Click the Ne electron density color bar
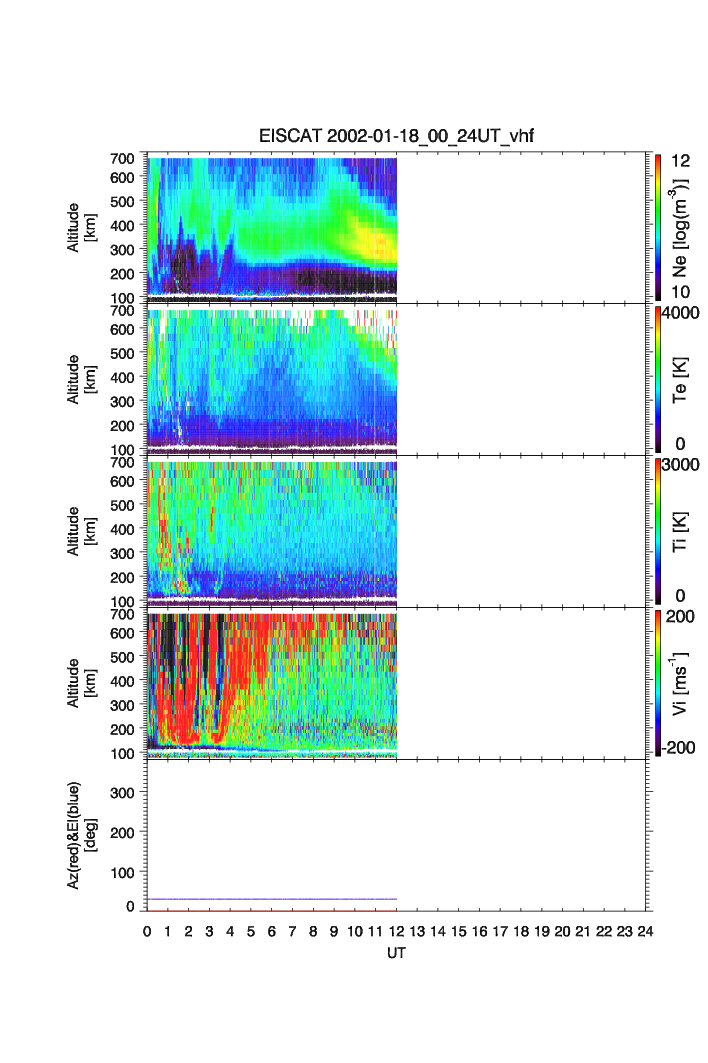 (658, 226)
